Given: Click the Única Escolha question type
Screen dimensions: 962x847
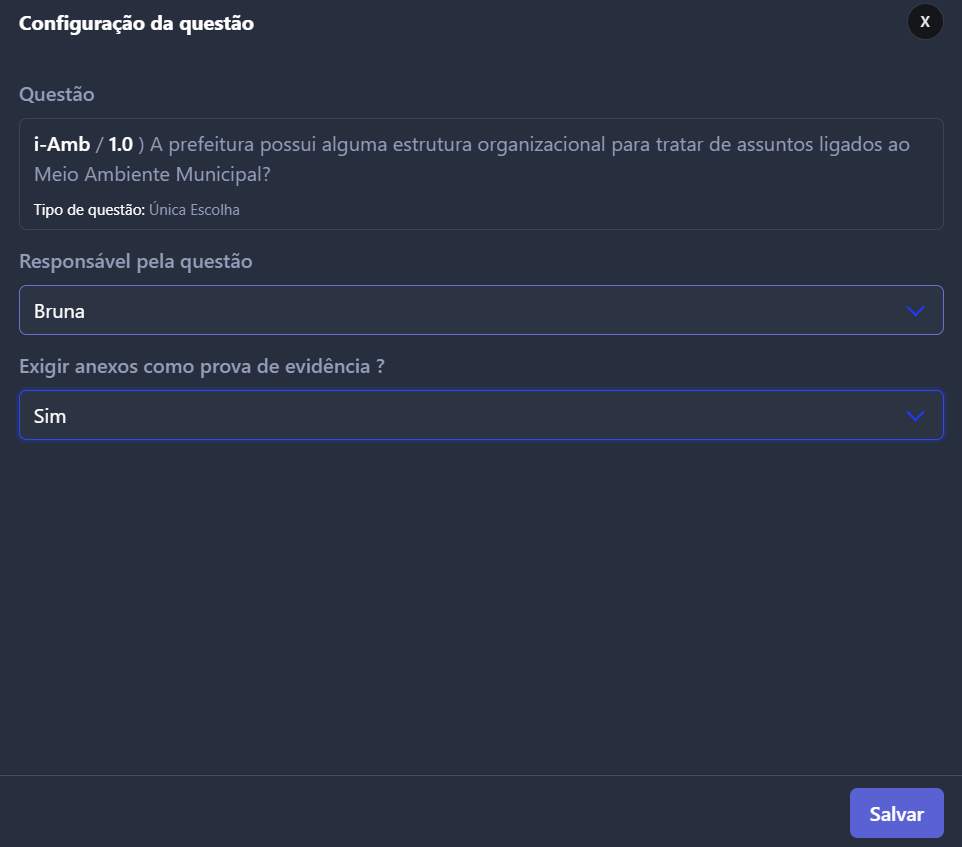Looking at the screenshot, I should pos(194,210).
